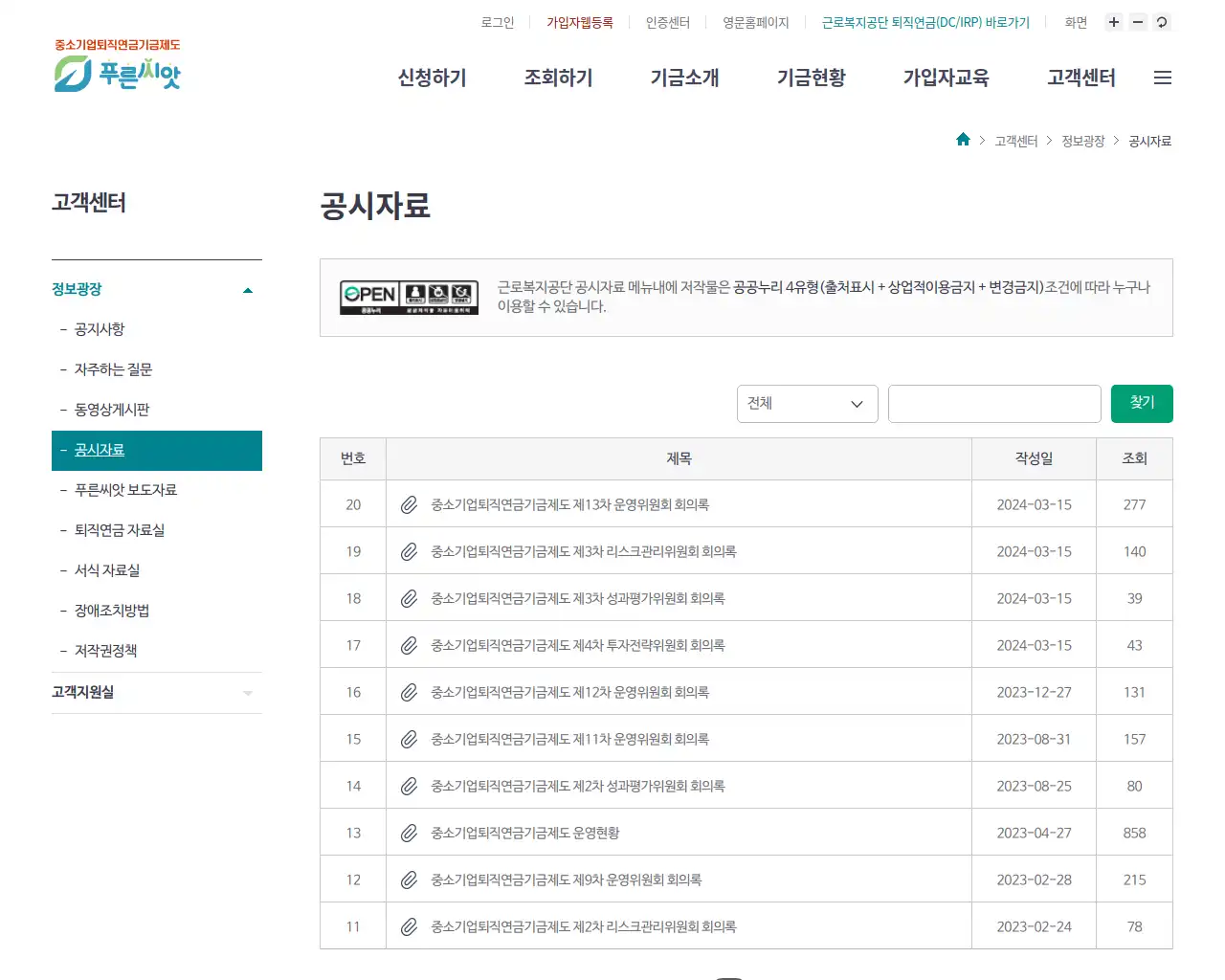Click the screen zoom-out minus icon
The height and width of the screenshot is (980, 1225).
tap(1137, 22)
